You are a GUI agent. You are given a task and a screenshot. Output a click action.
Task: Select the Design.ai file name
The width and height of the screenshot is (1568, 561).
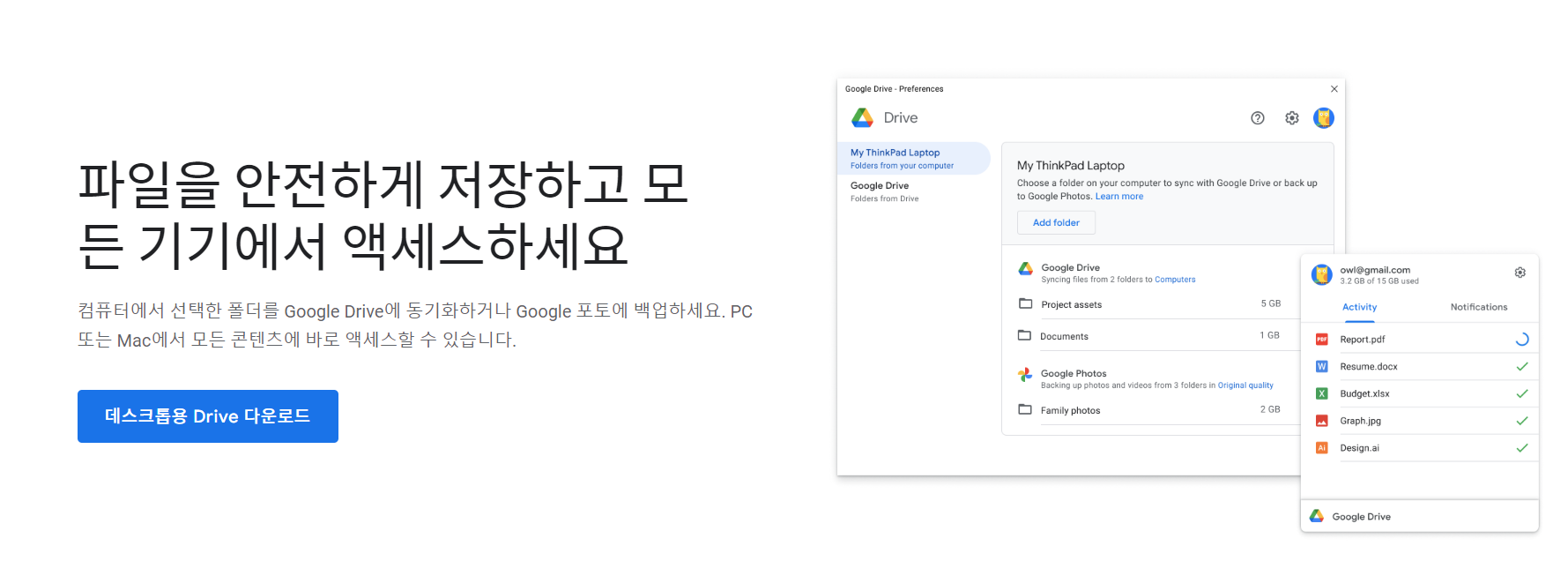click(1360, 448)
